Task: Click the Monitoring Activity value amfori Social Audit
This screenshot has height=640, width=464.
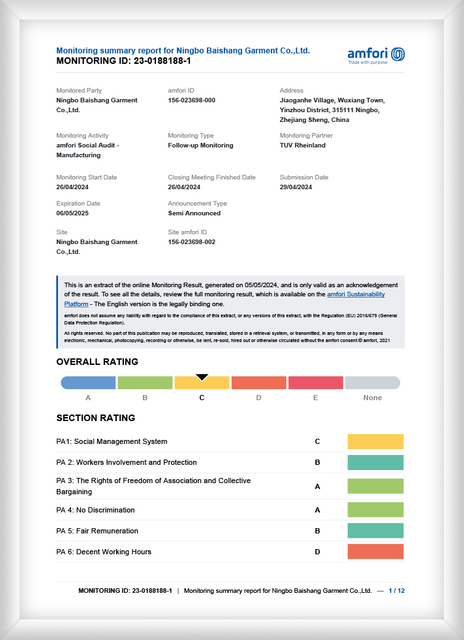Action: (x=87, y=150)
